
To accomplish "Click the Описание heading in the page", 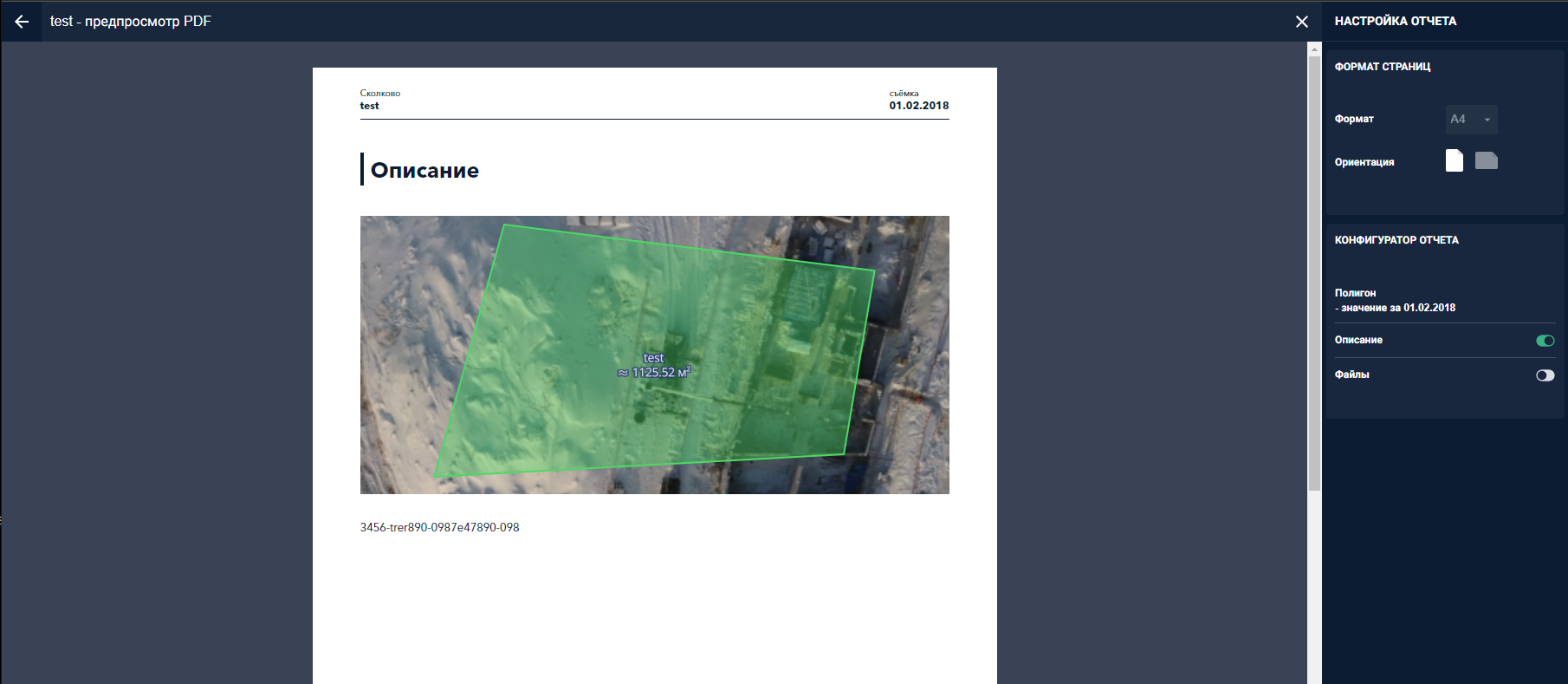I will tap(424, 171).
